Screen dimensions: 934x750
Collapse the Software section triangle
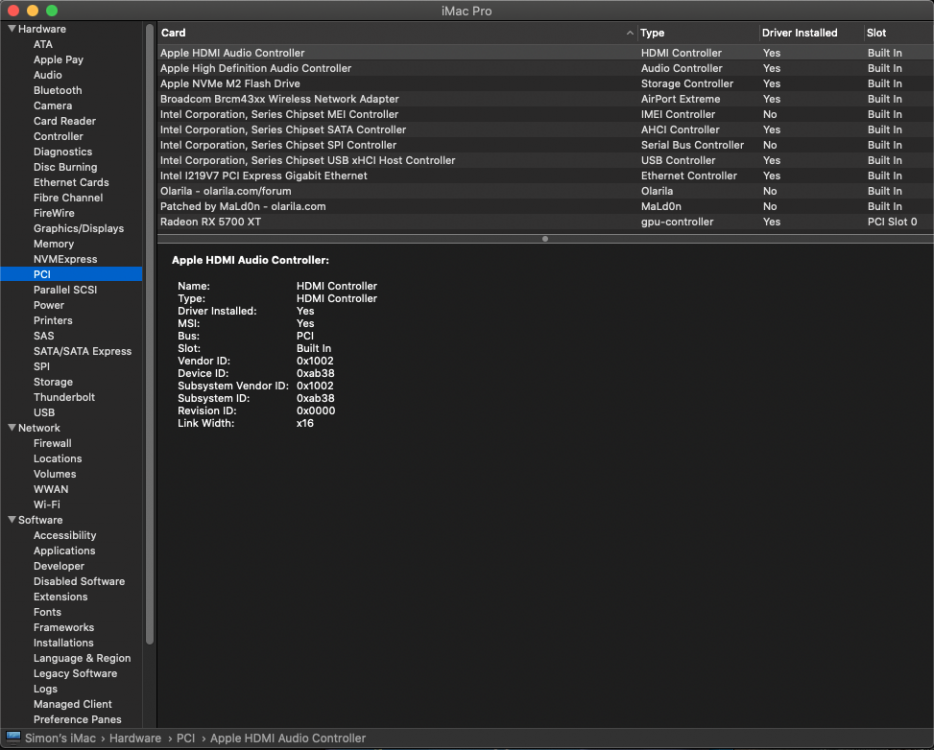(x=11, y=520)
